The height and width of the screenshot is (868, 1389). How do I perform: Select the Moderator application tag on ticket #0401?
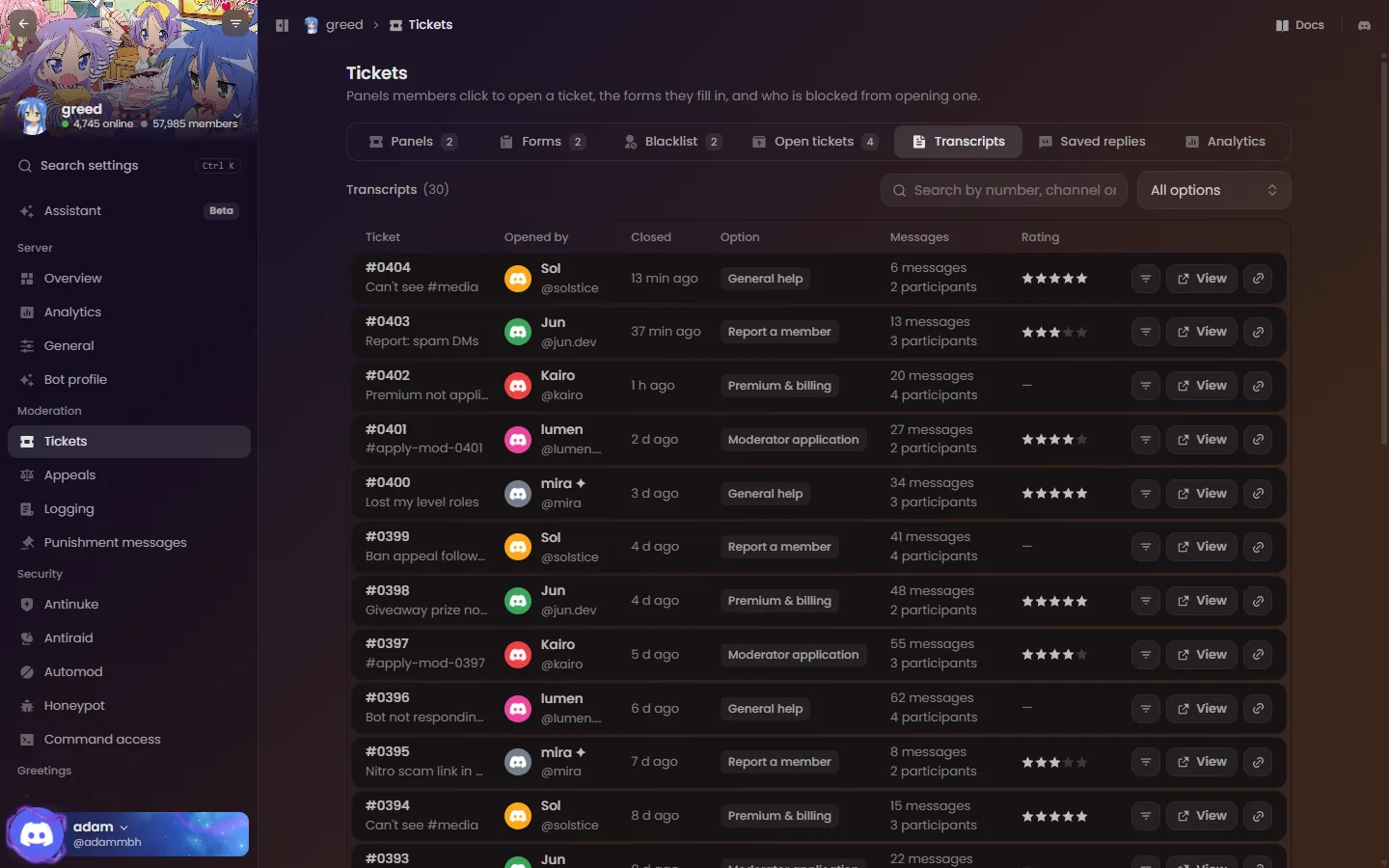pos(793,440)
